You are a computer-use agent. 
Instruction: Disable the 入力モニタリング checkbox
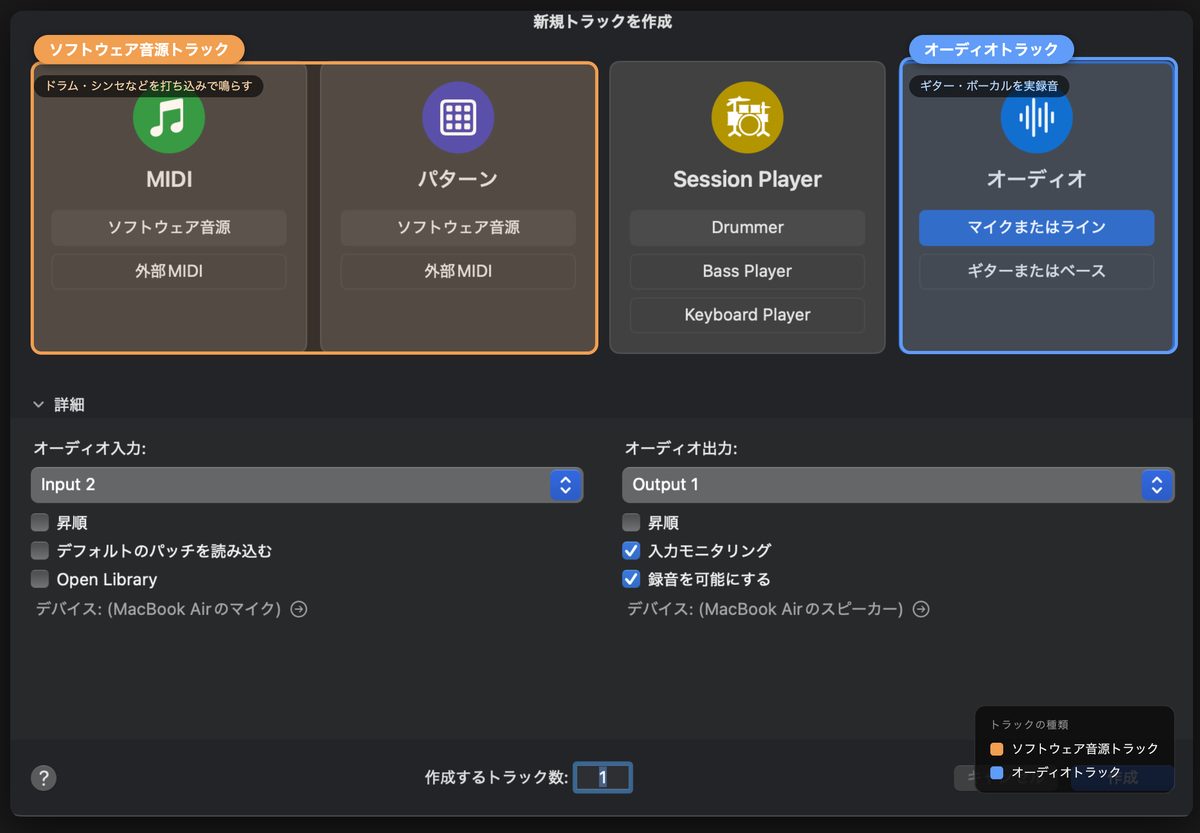click(x=631, y=550)
